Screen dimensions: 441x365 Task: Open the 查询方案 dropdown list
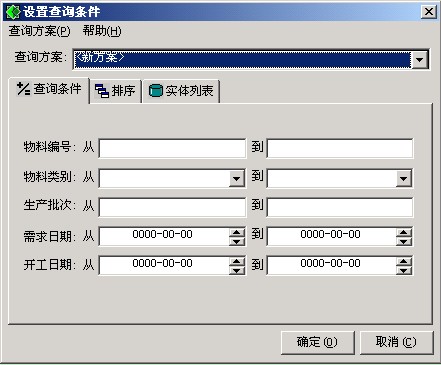coord(419,60)
